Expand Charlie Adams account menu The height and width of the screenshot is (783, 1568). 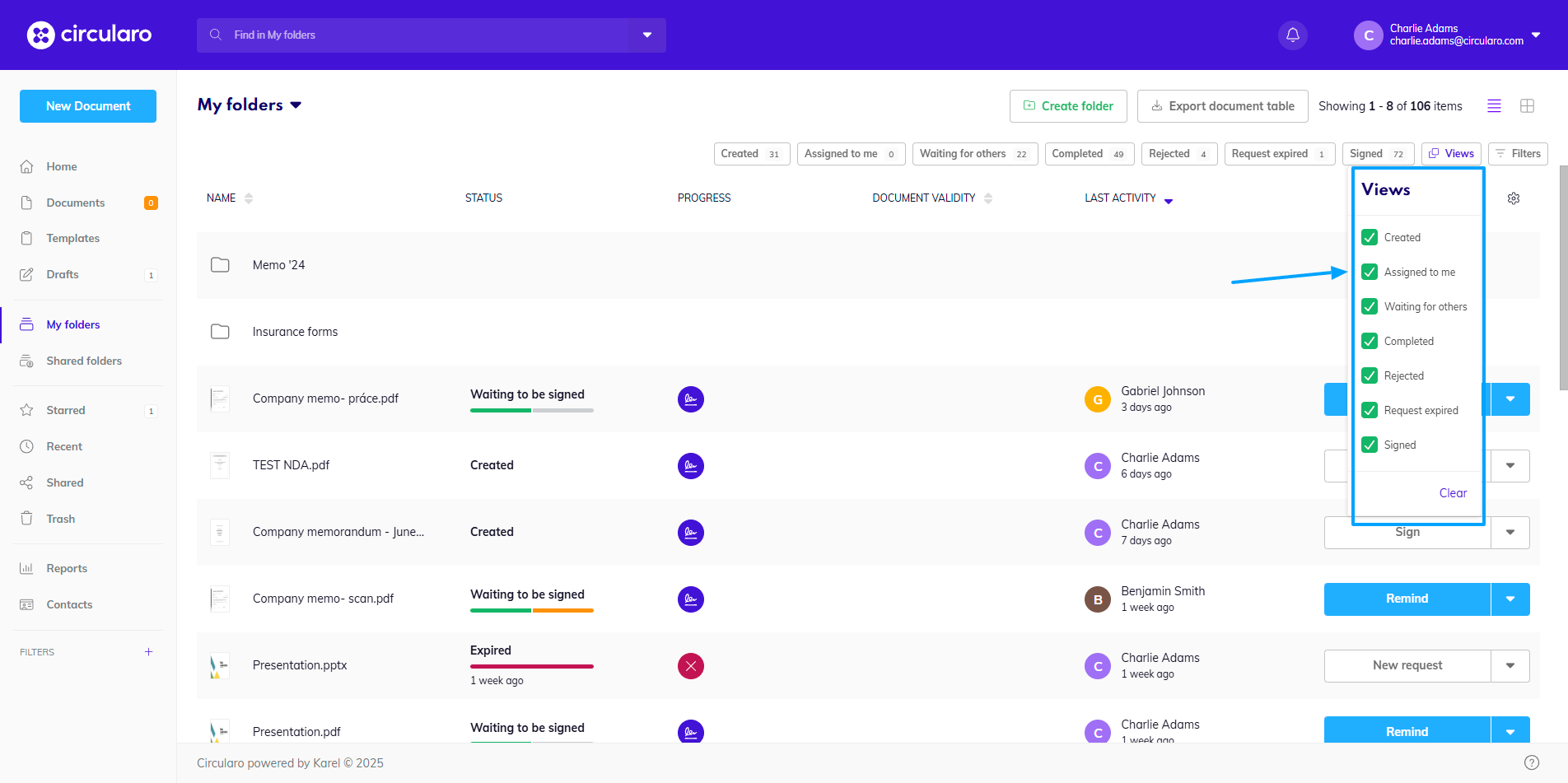1535,35
